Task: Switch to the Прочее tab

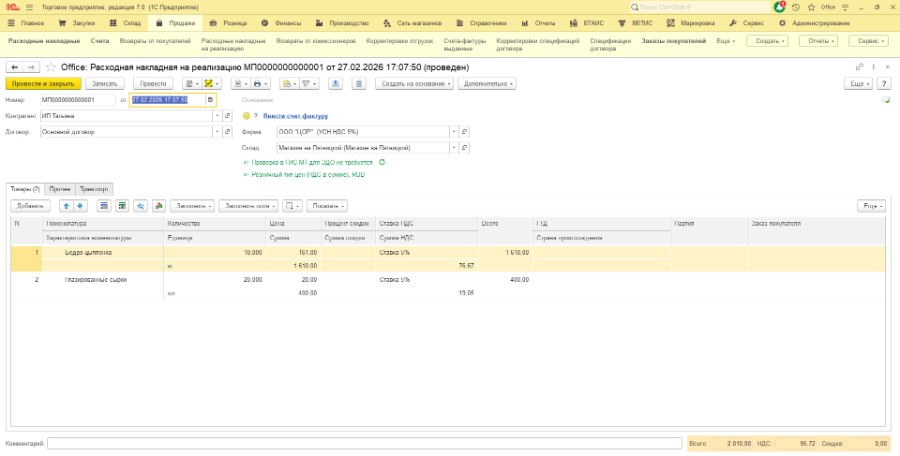Action: coord(60,189)
